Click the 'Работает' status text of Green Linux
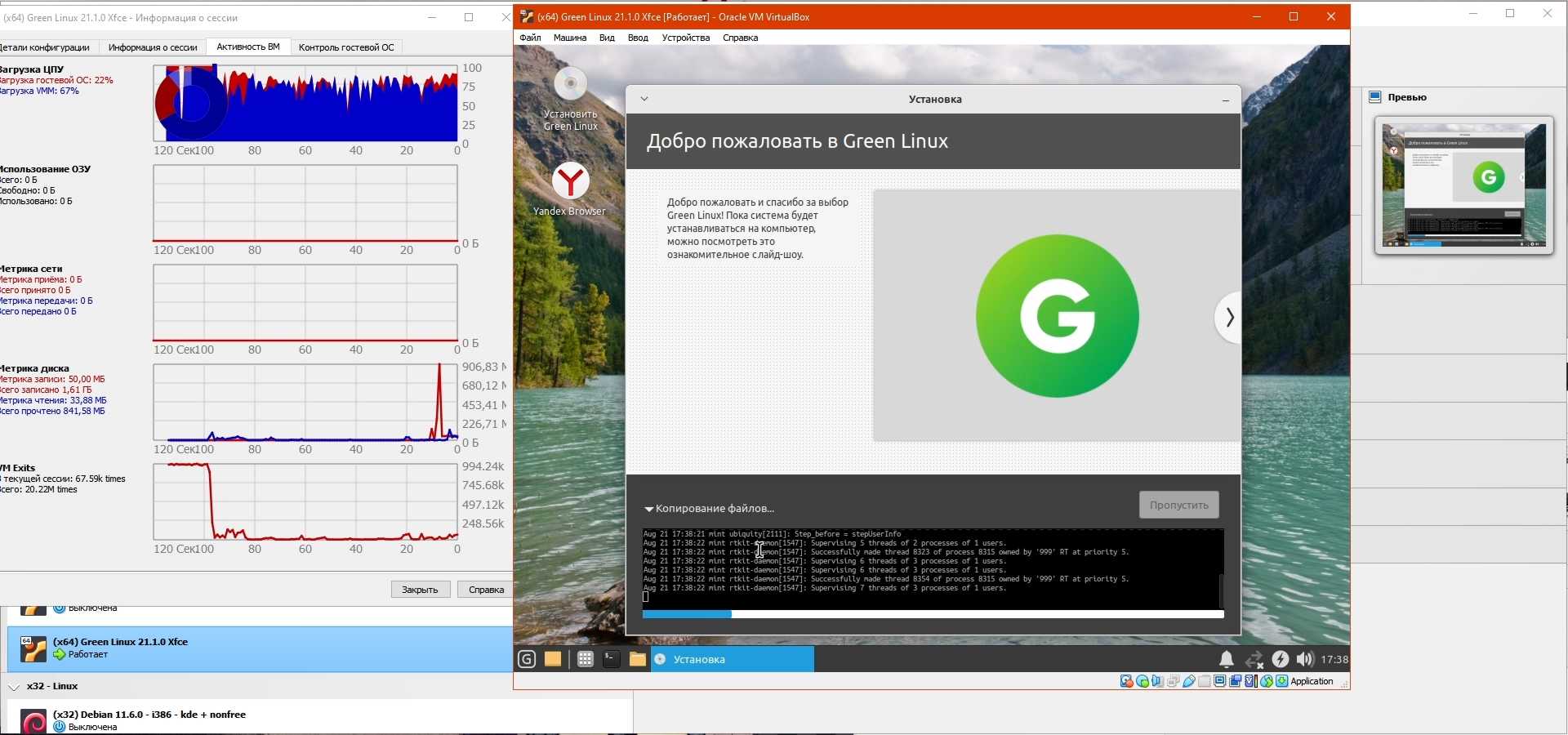Screen dimensions: 1568x735 click(x=88, y=654)
